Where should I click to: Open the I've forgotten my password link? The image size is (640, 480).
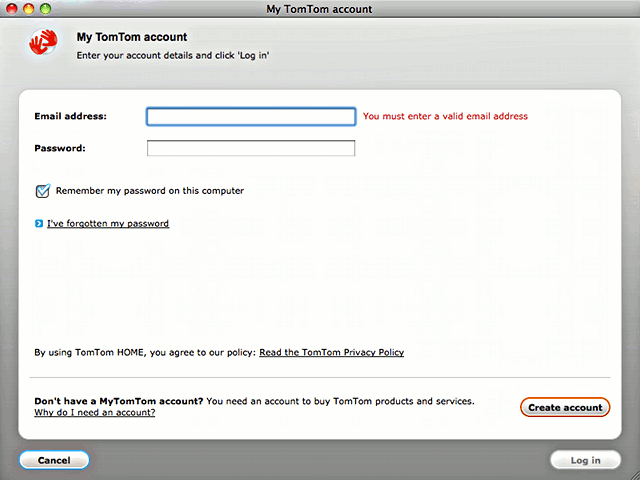pos(108,224)
